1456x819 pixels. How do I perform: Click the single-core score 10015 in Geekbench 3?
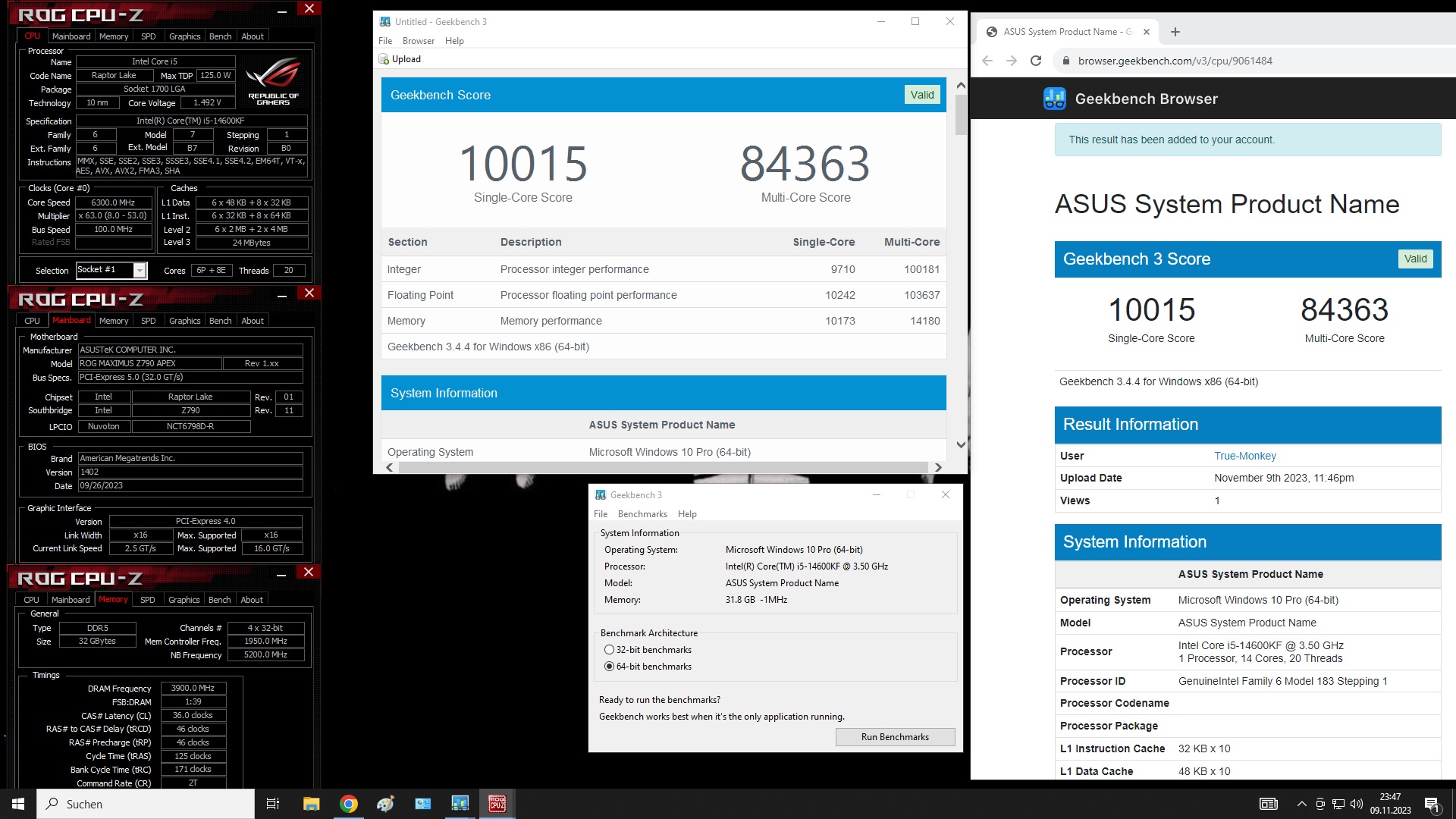[523, 164]
